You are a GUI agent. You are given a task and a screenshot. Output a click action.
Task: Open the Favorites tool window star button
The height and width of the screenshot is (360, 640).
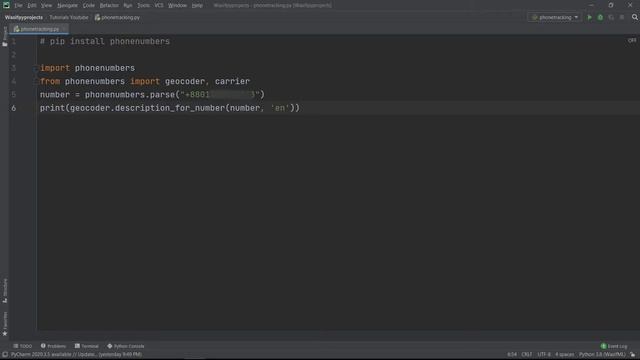pos(5,324)
